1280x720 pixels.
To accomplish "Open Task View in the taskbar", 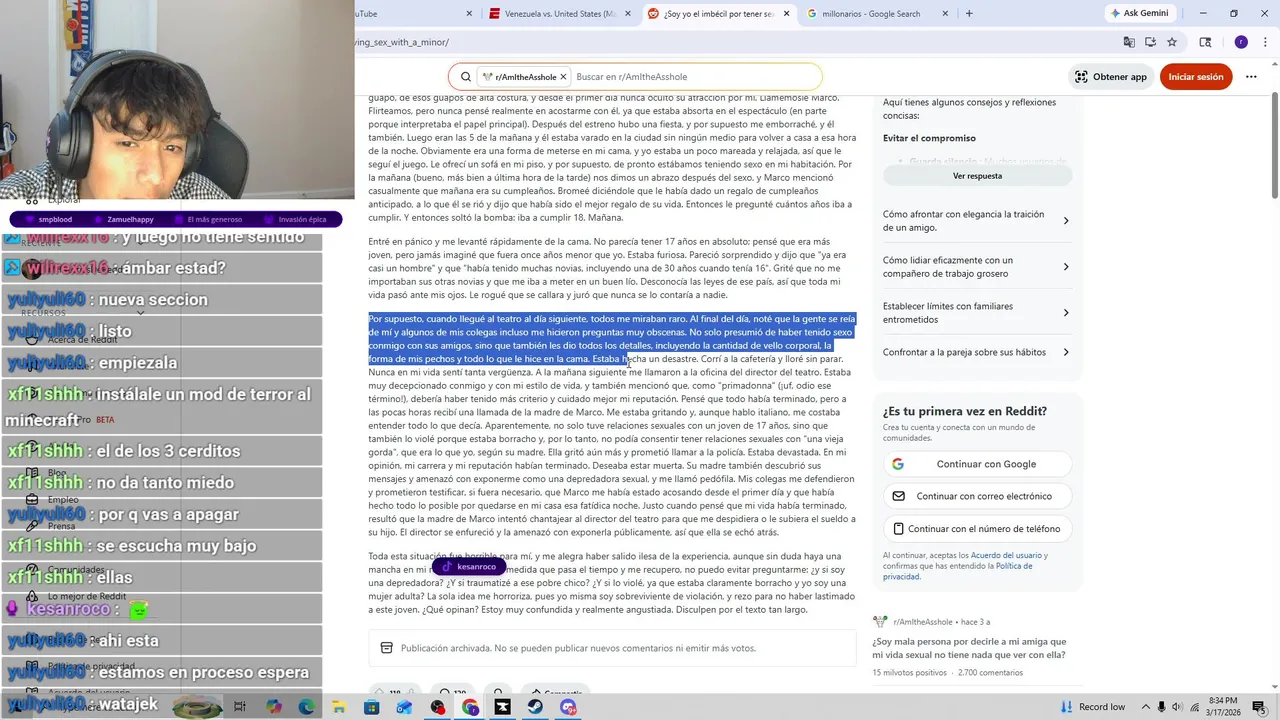I will [x=240, y=707].
